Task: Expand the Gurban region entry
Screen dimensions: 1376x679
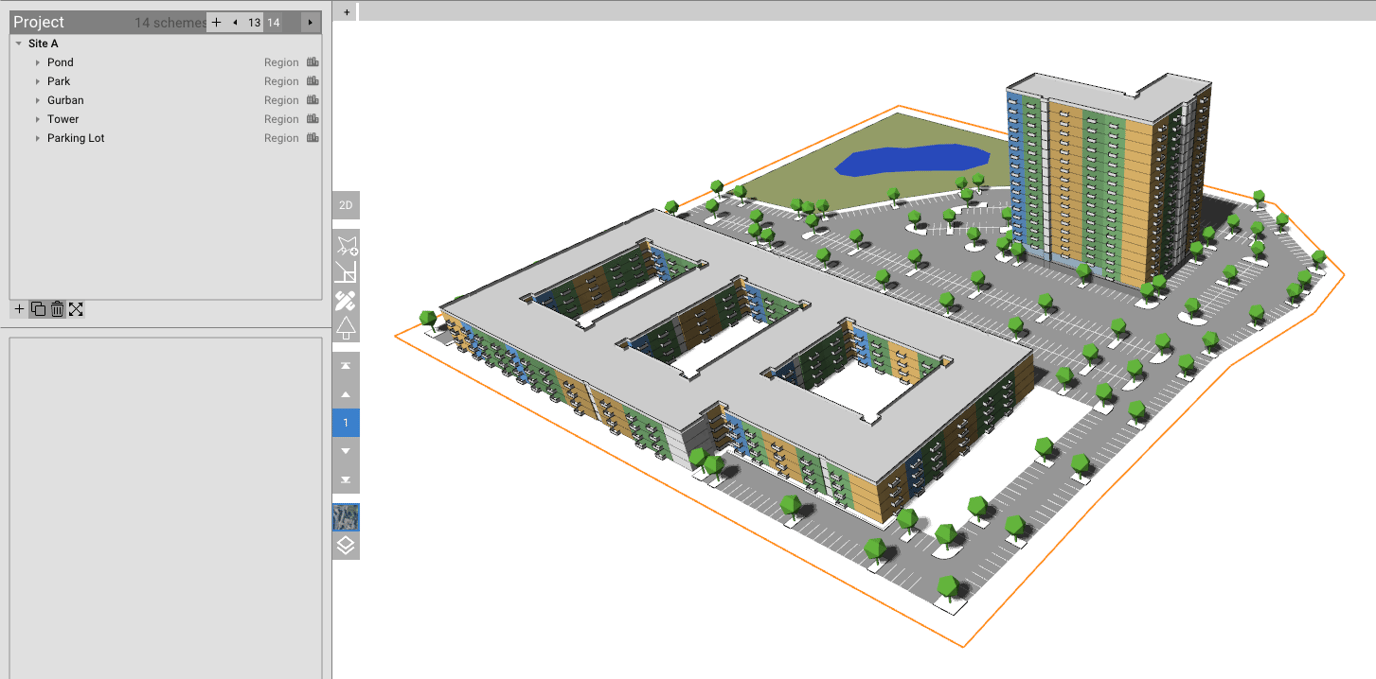Action: [x=38, y=100]
